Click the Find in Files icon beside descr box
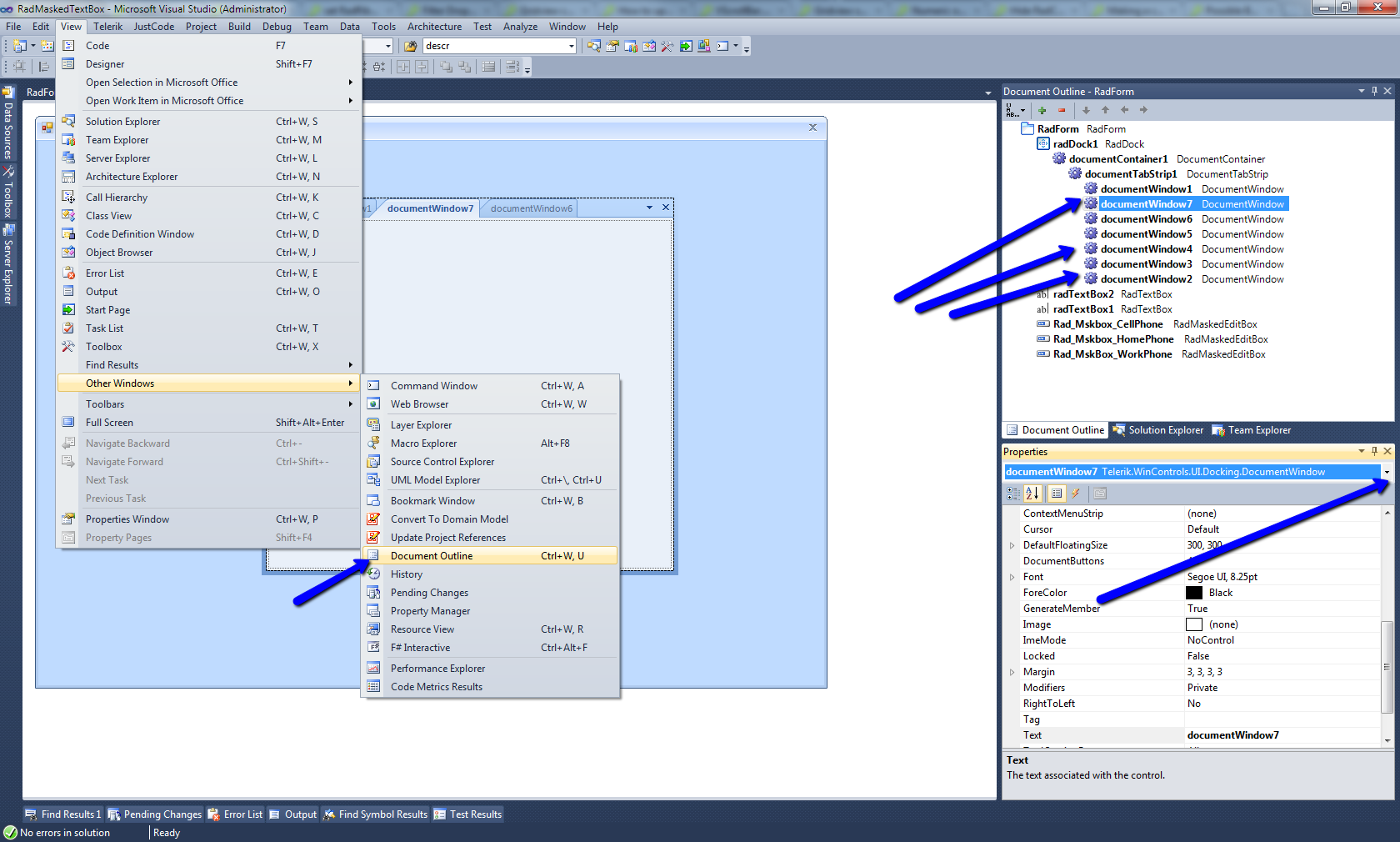This screenshot has height=842, width=1400. coord(410,46)
